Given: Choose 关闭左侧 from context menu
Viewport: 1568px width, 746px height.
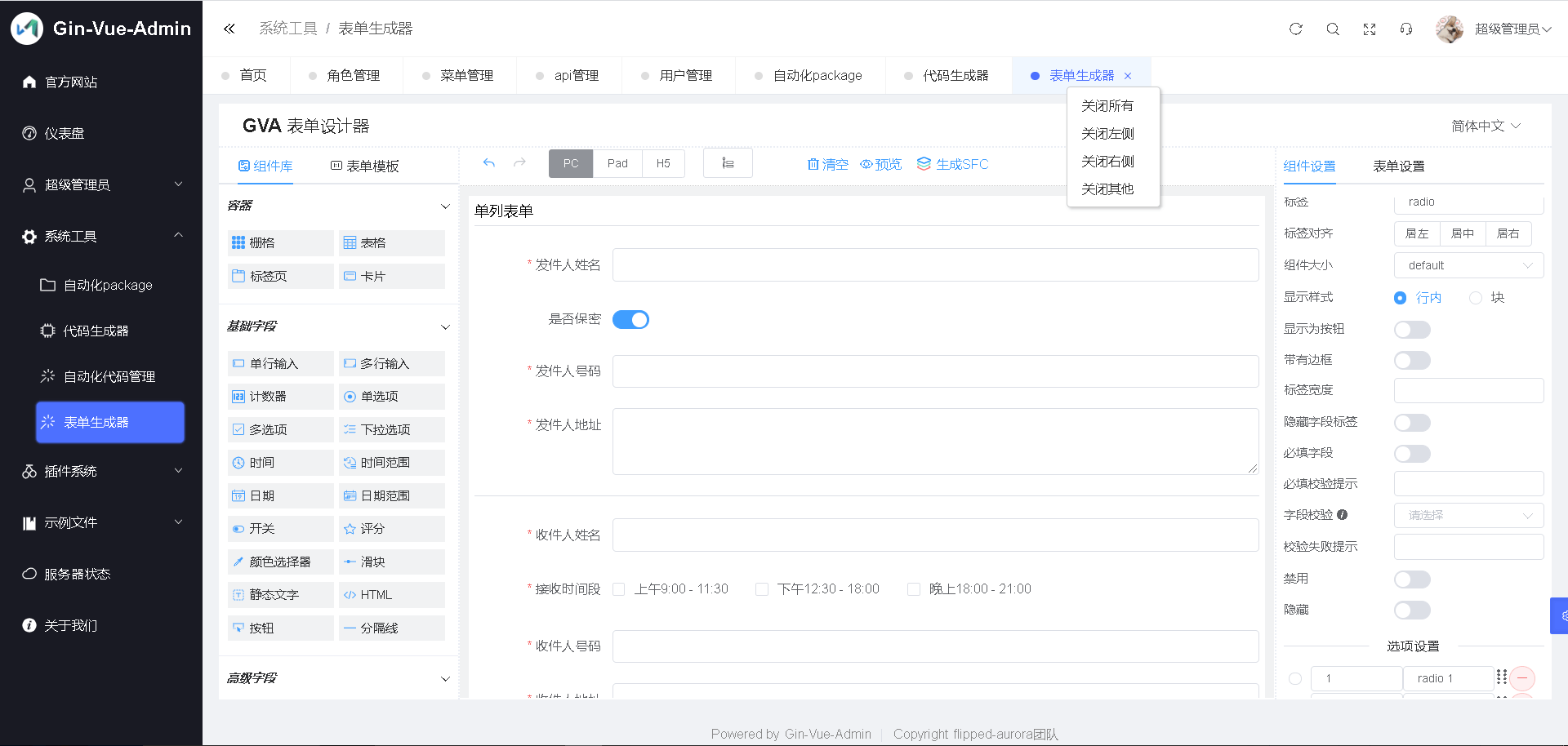Looking at the screenshot, I should coord(1107,134).
